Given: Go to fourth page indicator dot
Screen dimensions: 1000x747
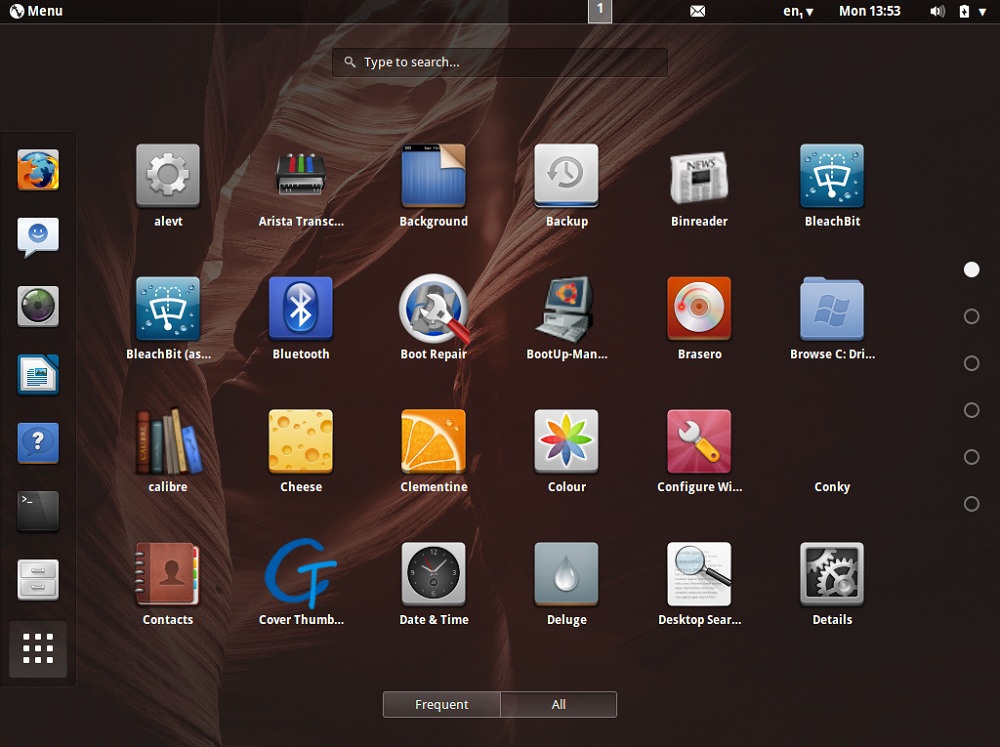Looking at the screenshot, I should point(971,410).
